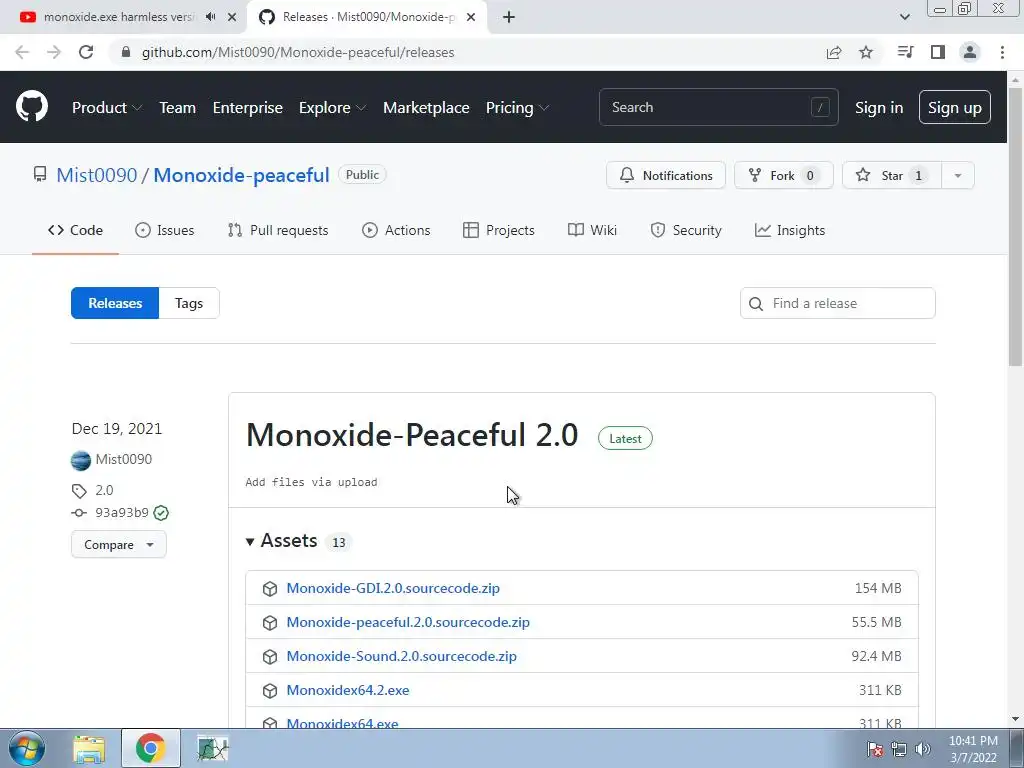Click the Chrome taskbar icon

pyautogui.click(x=151, y=748)
